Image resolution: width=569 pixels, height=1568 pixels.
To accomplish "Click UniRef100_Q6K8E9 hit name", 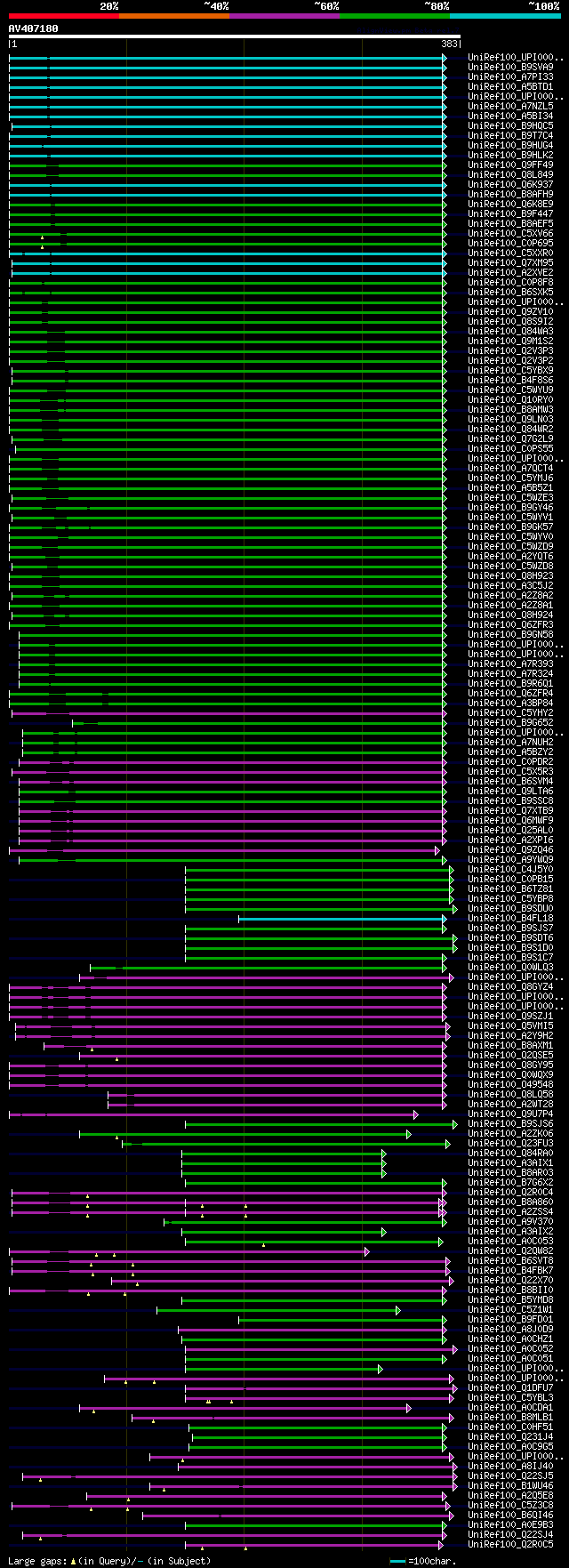I will [510, 204].
